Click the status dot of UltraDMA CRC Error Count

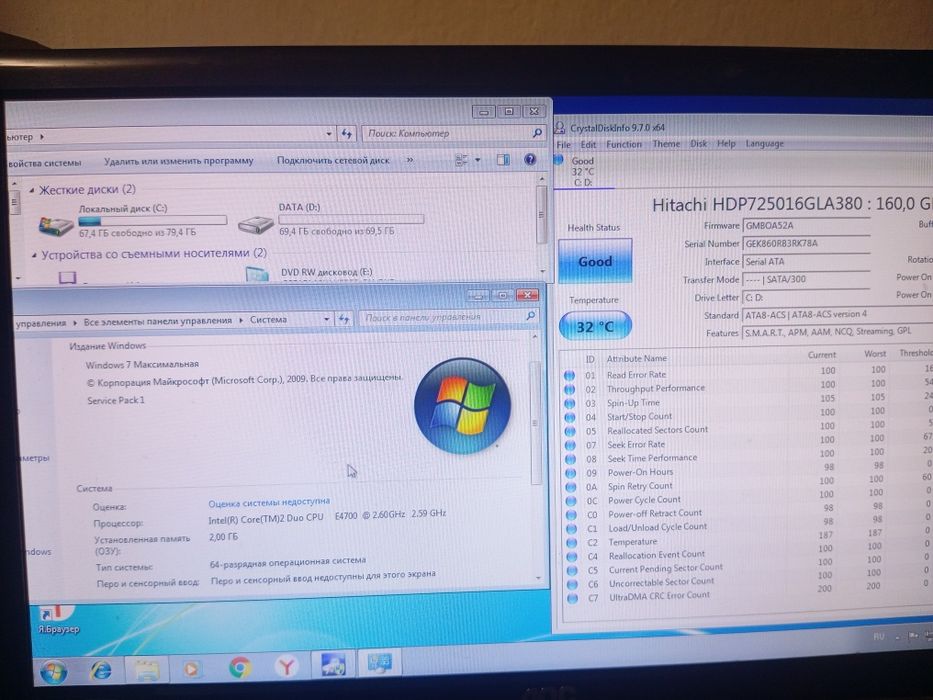coord(572,598)
